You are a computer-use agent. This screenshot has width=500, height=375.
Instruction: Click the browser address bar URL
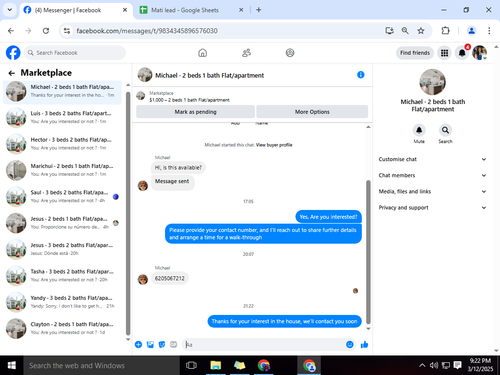click(x=147, y=31)
